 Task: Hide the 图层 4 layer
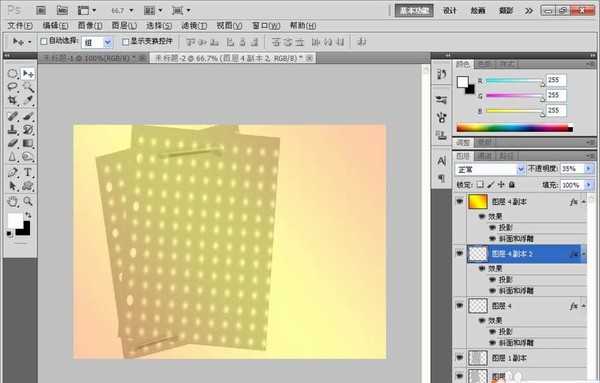(x=460, y=305)
